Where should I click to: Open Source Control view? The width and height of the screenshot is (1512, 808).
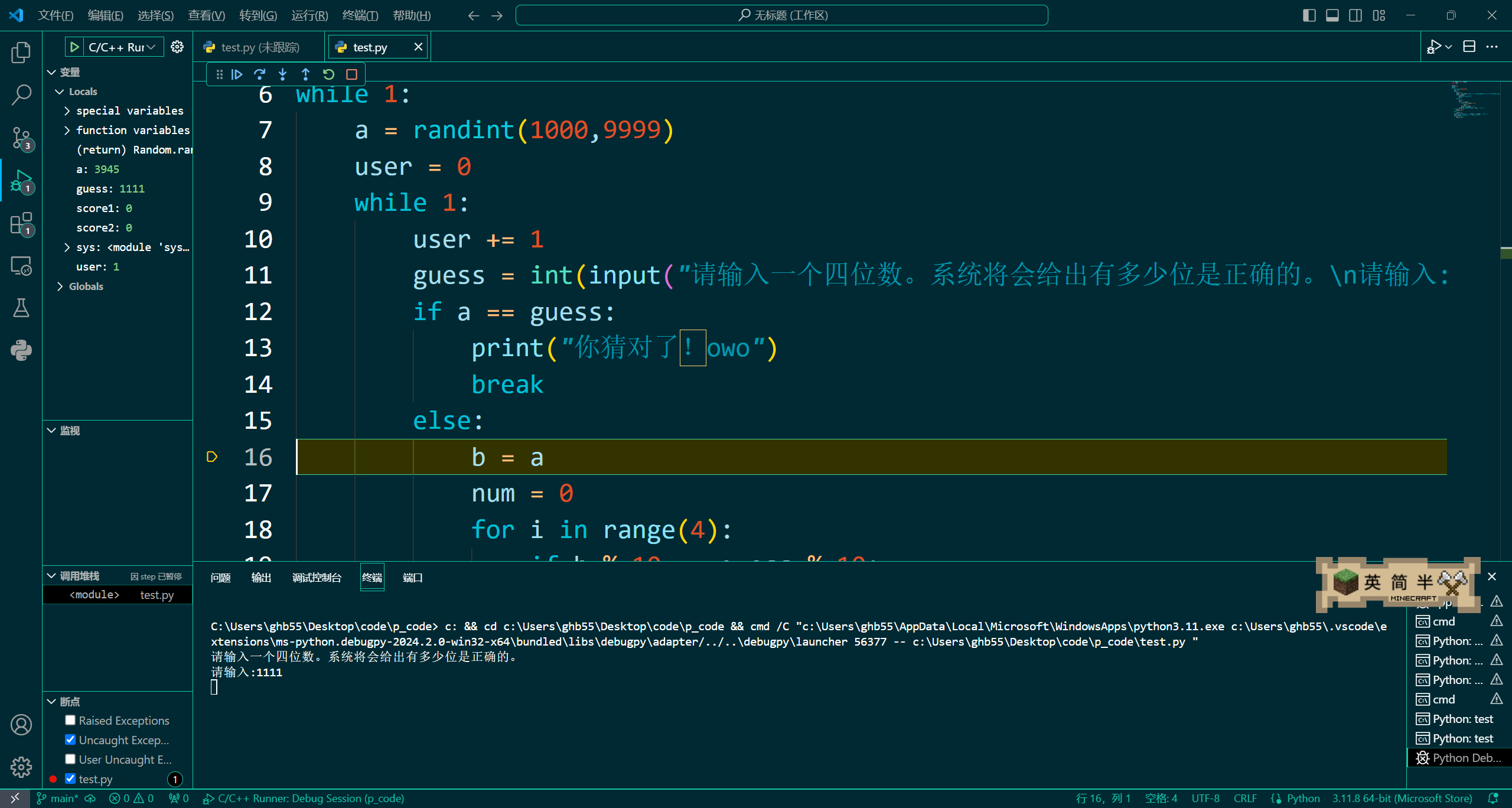(x=21, y=138)
